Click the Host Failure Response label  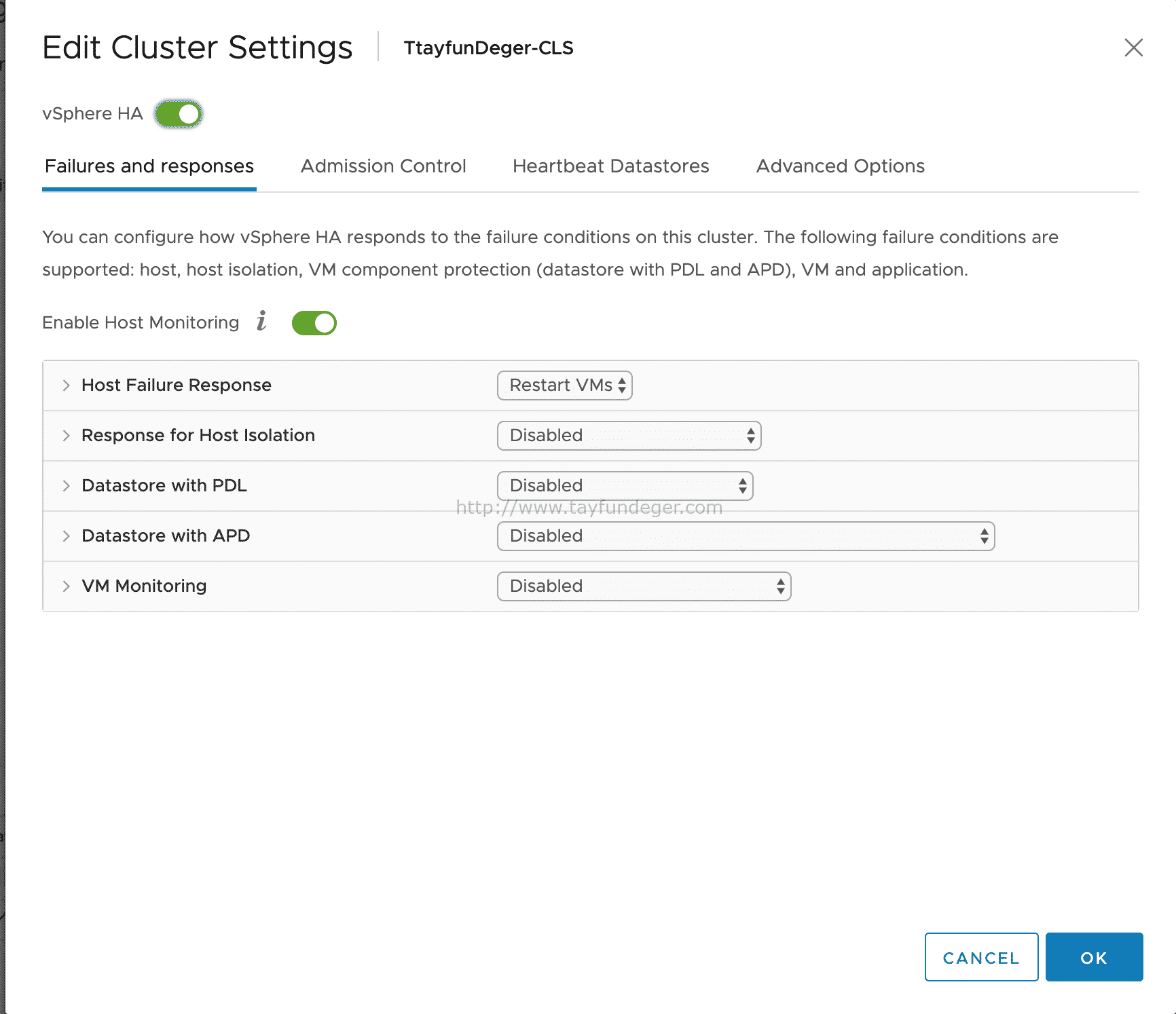tap(177, 386)
